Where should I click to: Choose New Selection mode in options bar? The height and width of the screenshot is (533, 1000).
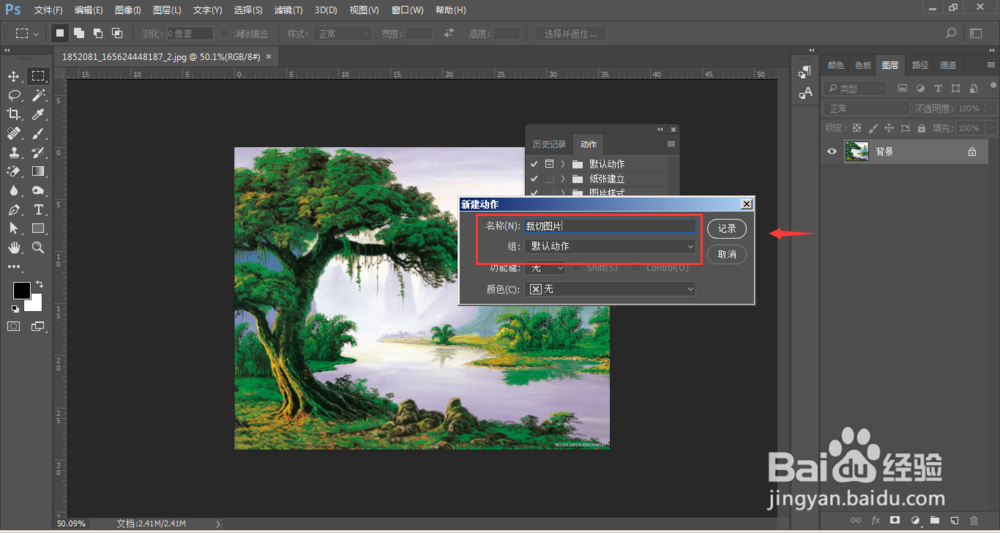point(60,33)
